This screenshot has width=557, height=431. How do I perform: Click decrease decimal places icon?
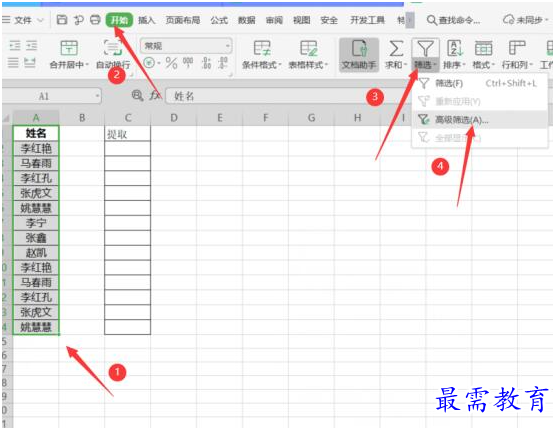coord(223,63)
